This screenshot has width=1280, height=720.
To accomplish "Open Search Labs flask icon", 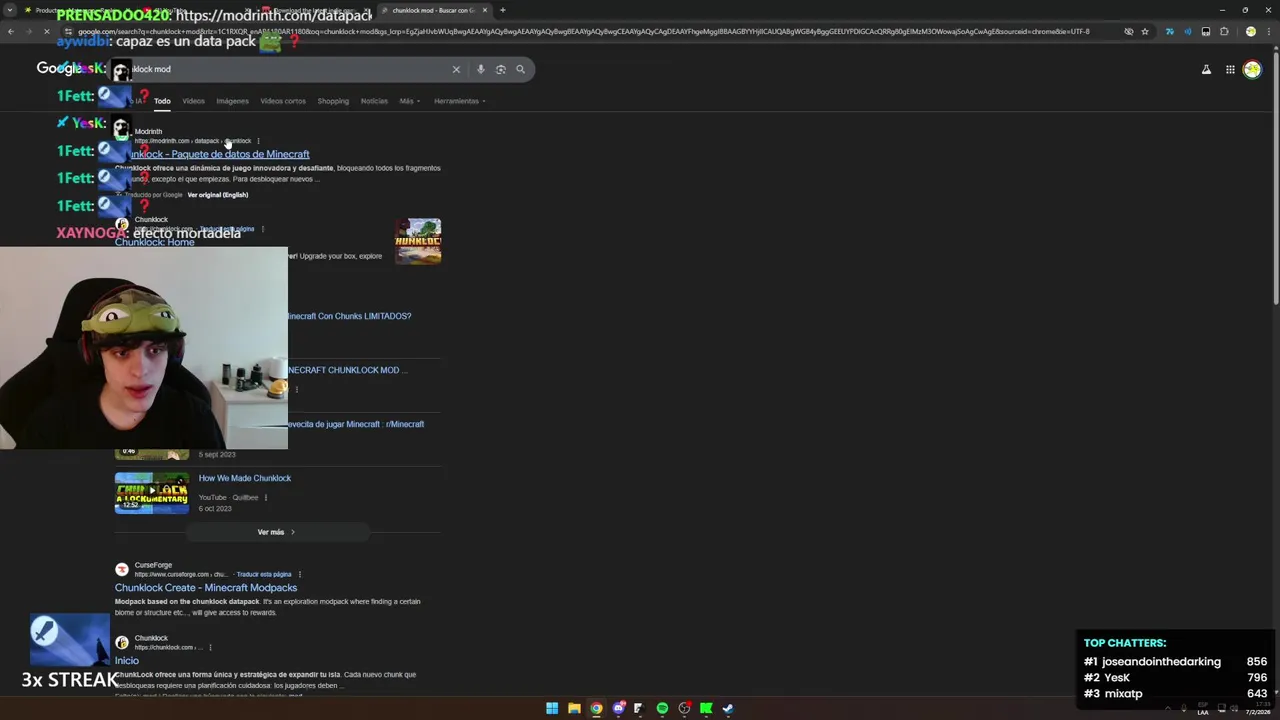I will (1206, 69).
